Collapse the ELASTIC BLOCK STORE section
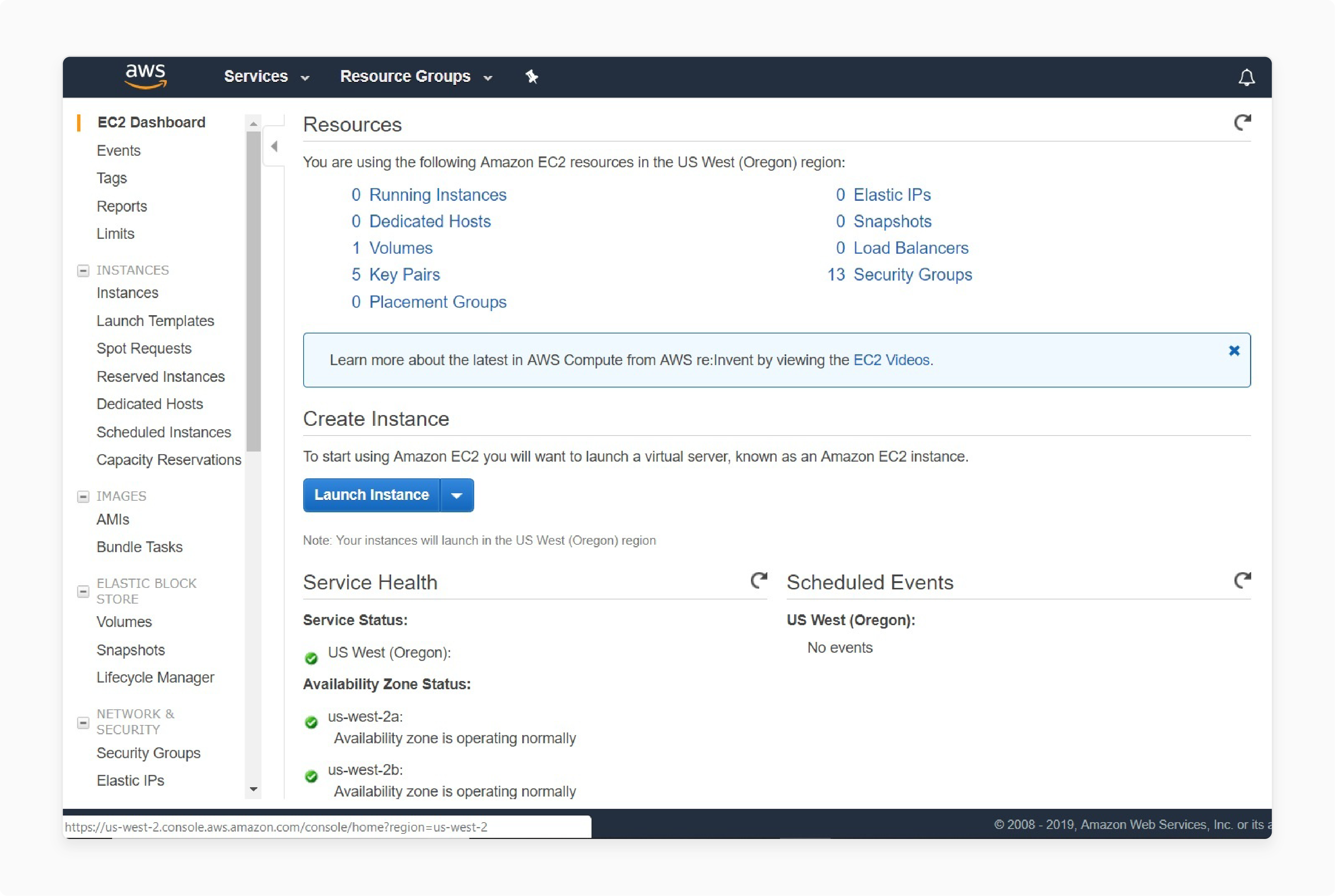1335x896 pixels. point(83,591)
